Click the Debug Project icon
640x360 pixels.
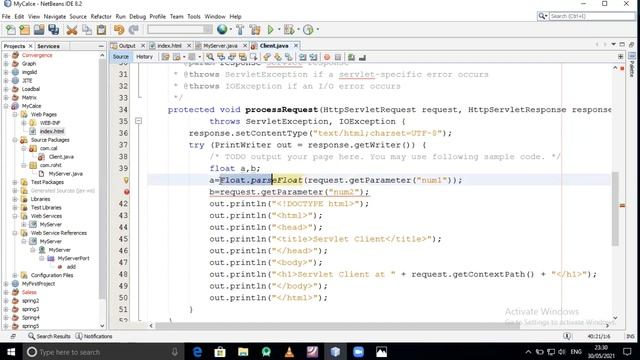click(x=289, y=29)
